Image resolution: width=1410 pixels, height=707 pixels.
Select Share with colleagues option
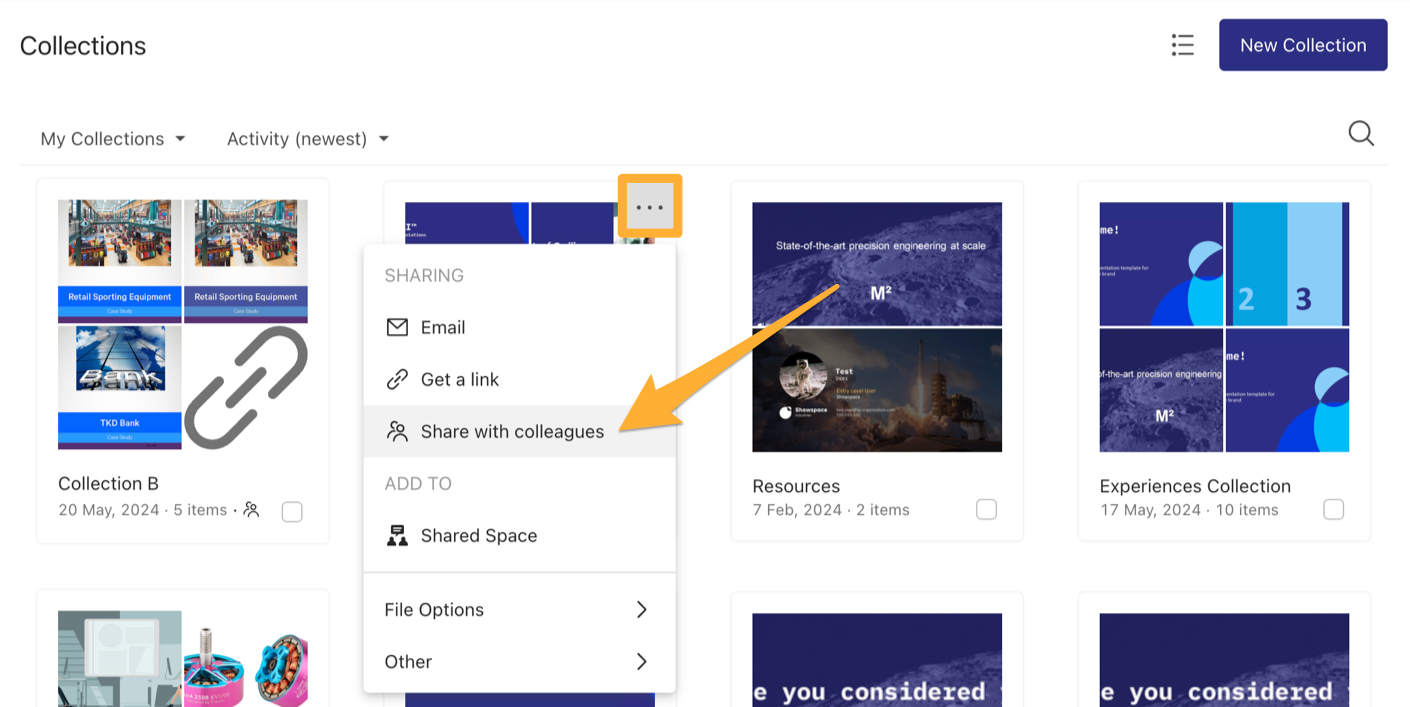(x=520, y=431)
